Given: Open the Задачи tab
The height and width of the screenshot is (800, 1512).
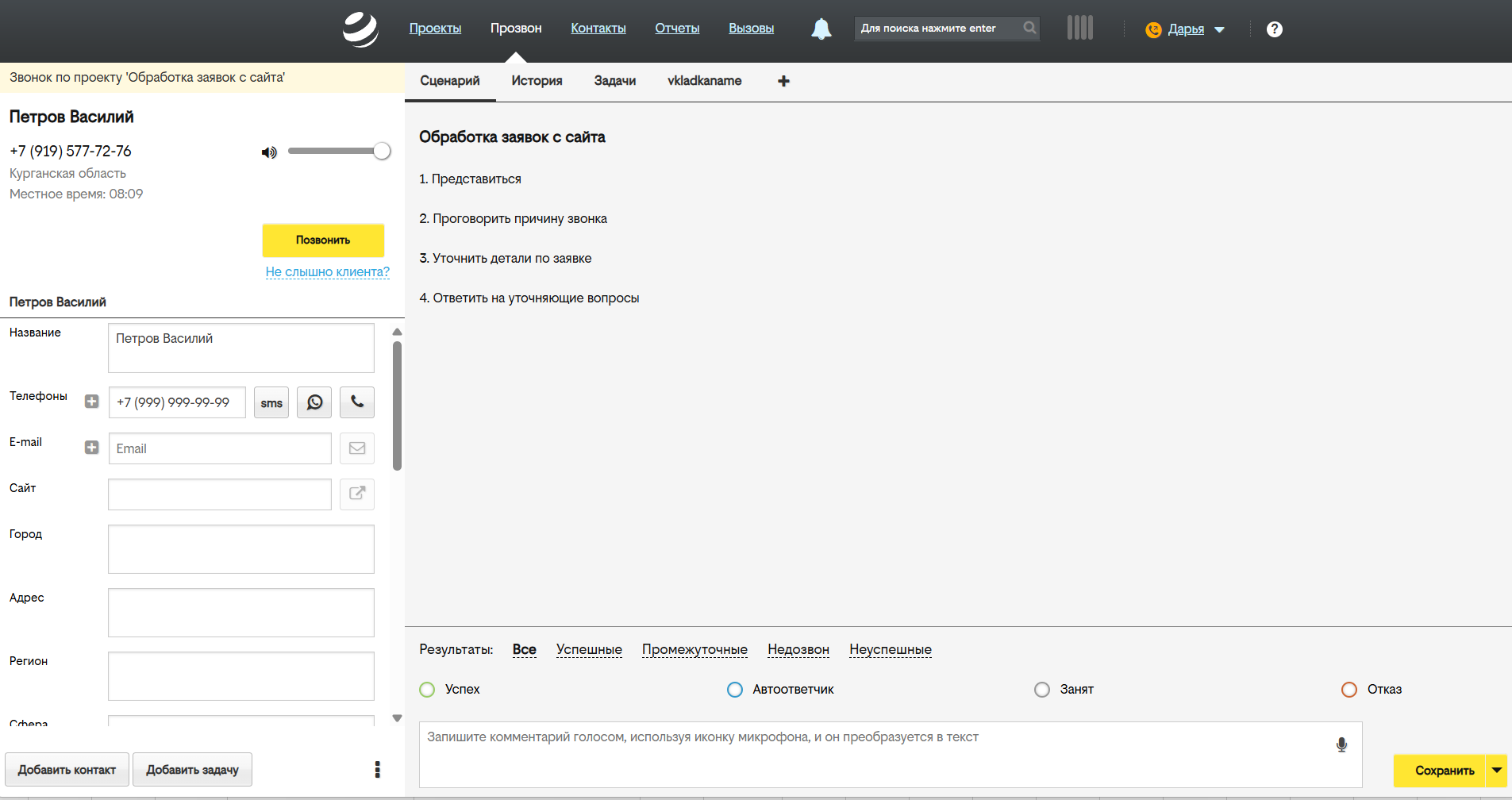Looking at the screenshot, I should pos(614,80).
